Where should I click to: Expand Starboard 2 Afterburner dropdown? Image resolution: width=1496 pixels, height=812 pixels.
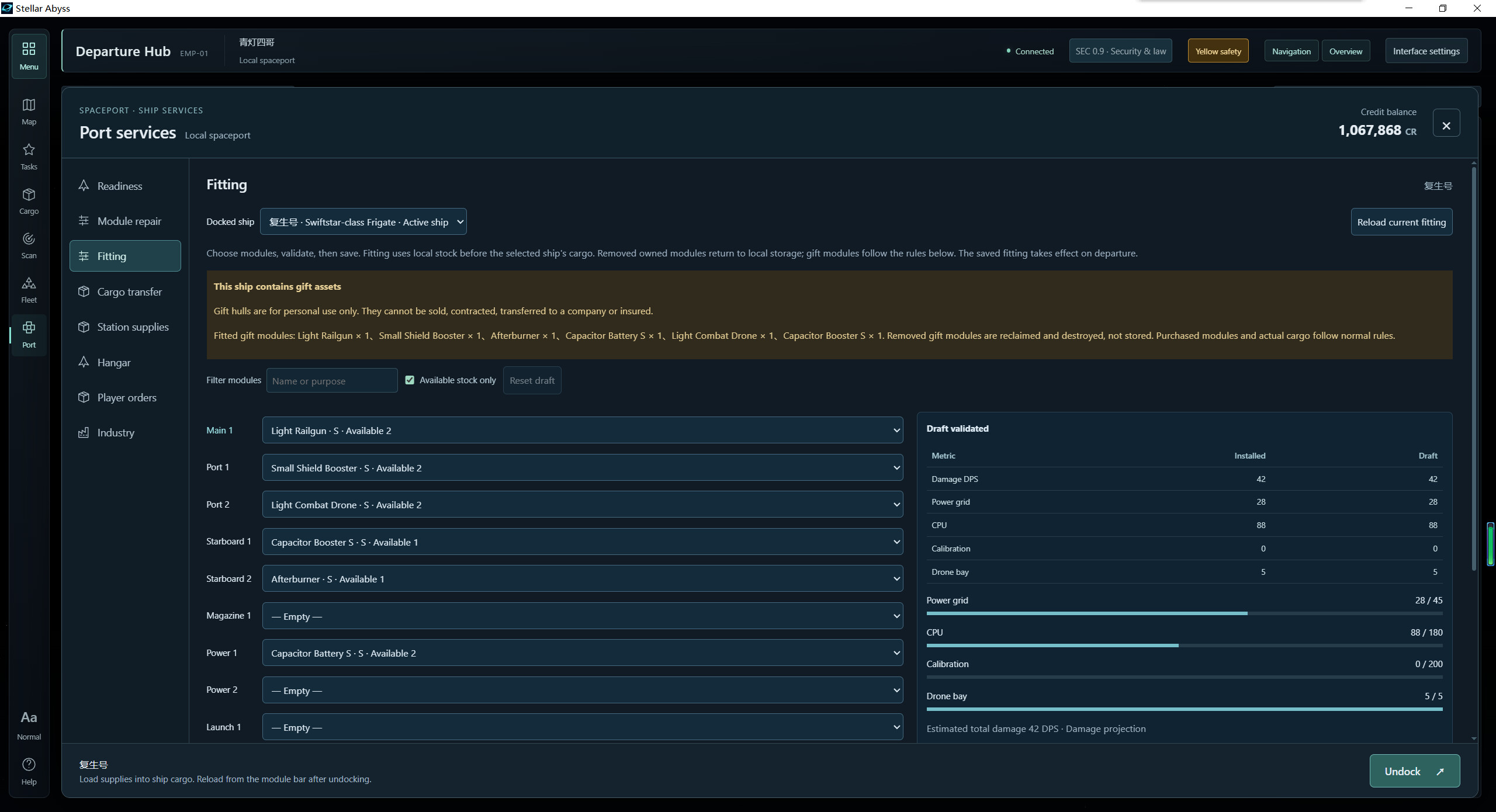click(x=583, y=578)
